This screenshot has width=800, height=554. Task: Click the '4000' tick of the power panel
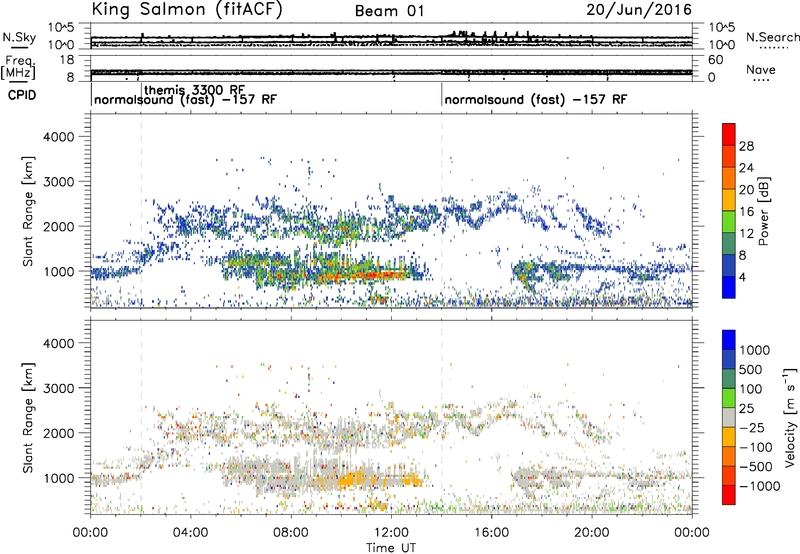tap(58, 137)
